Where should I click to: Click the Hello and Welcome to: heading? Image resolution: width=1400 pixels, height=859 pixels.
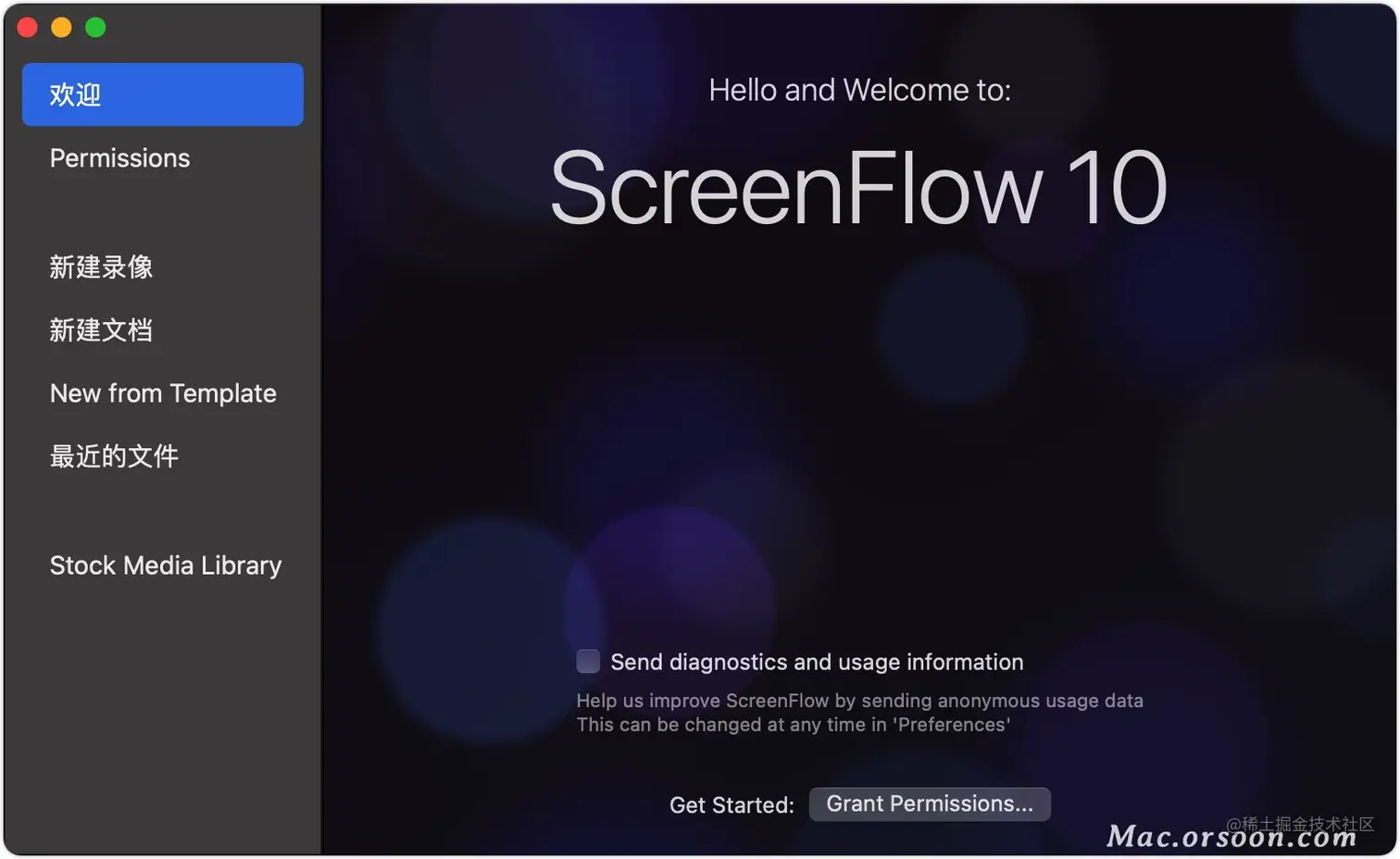860,90
